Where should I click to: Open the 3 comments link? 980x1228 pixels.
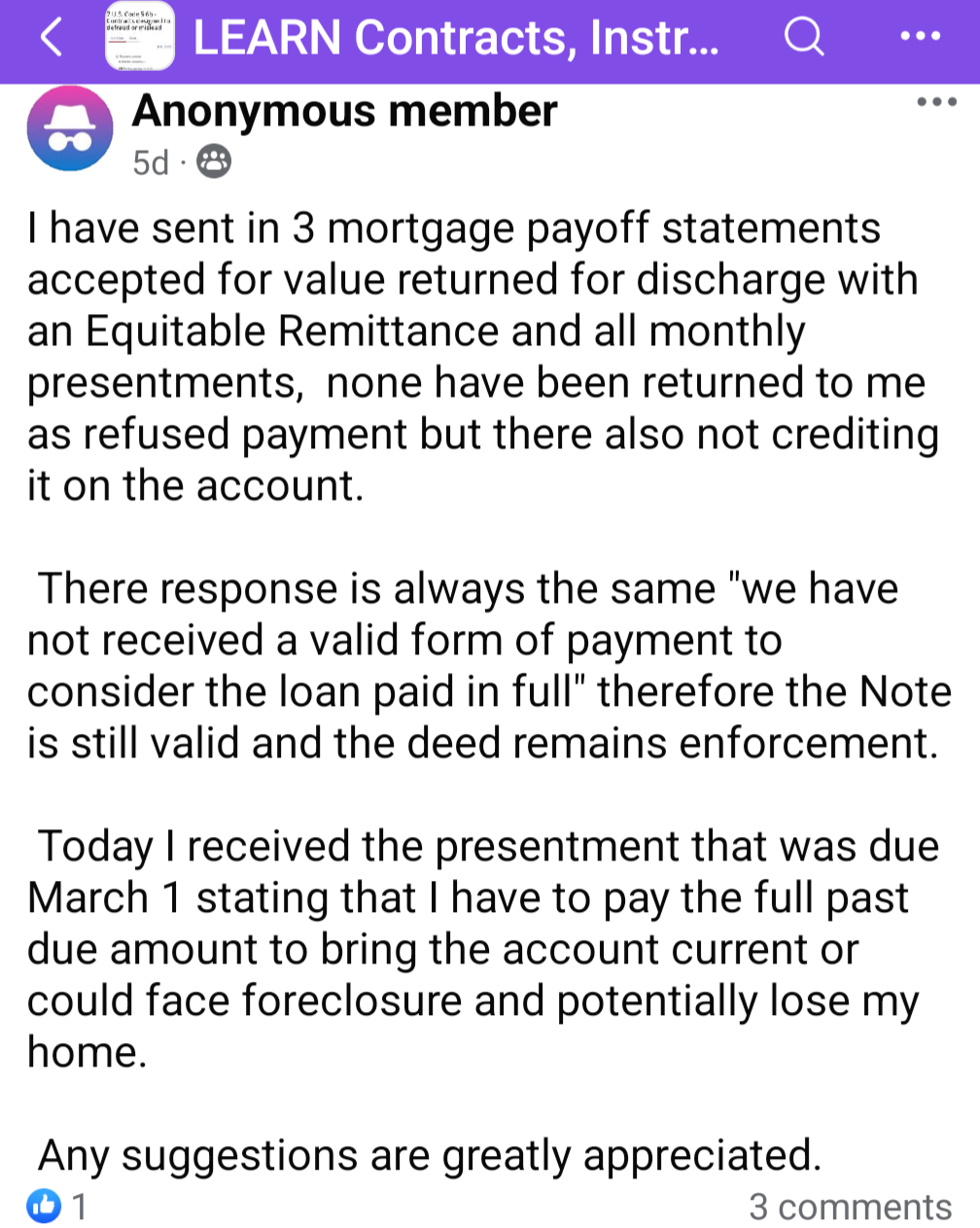[850, 1207]
